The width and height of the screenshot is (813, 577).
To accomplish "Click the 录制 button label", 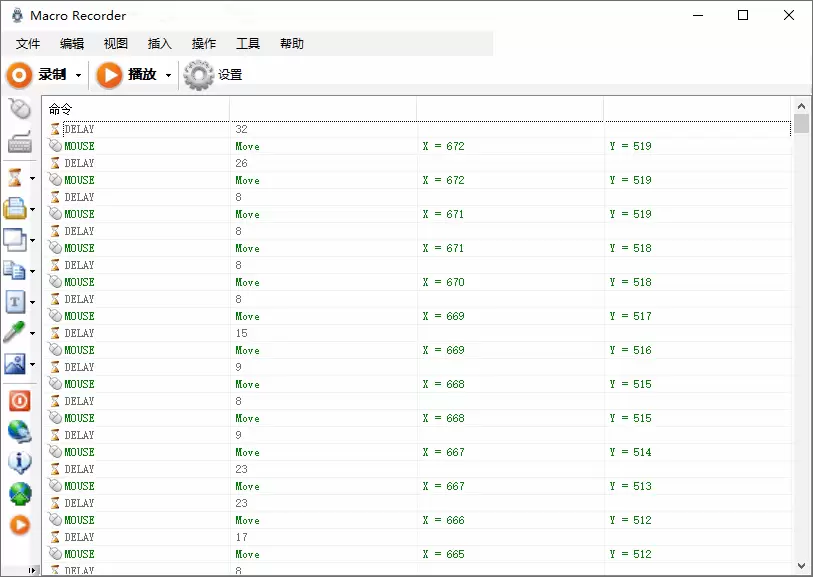I will (x=52, y=75).
